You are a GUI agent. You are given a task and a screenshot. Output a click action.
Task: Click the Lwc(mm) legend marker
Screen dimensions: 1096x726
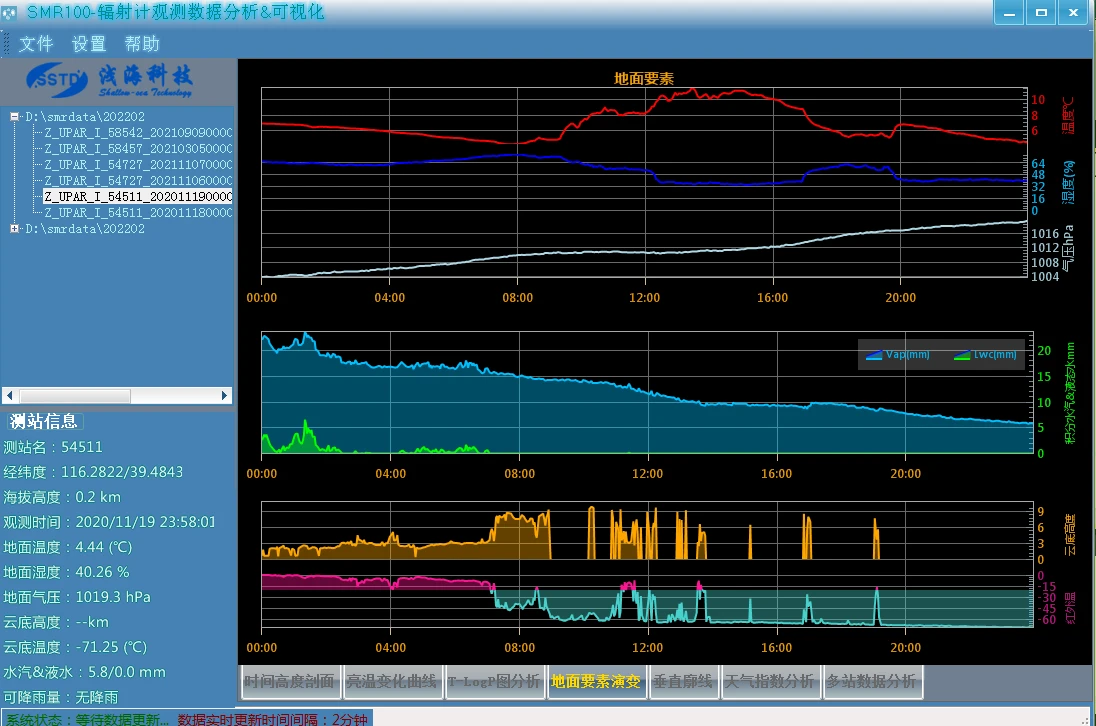tap(962, 355)
